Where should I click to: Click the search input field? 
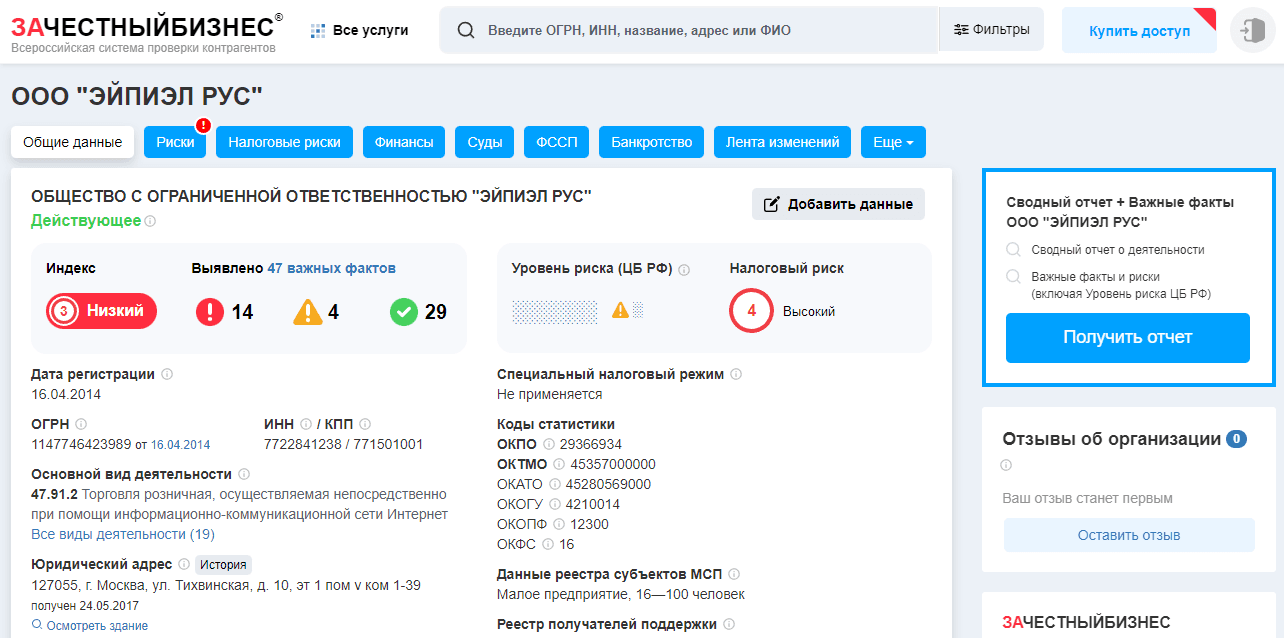pyautogui.click(x=700, y=30)
